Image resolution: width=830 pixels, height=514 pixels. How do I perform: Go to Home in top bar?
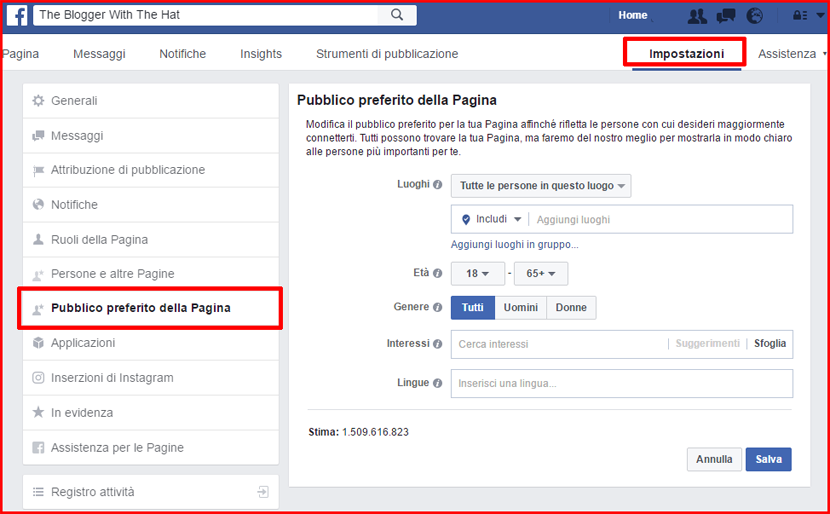tap(633, 15)
